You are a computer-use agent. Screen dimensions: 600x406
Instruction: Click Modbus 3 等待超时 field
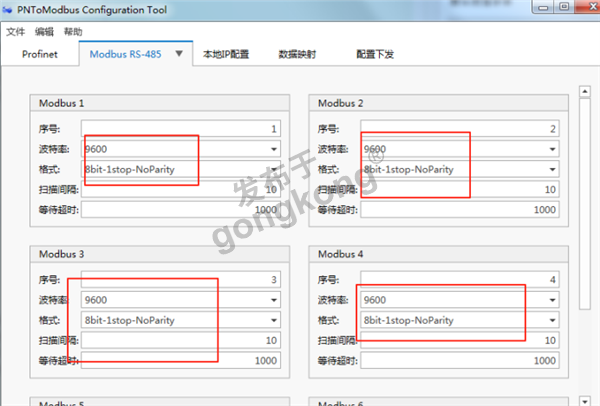(x=181, y=360)
